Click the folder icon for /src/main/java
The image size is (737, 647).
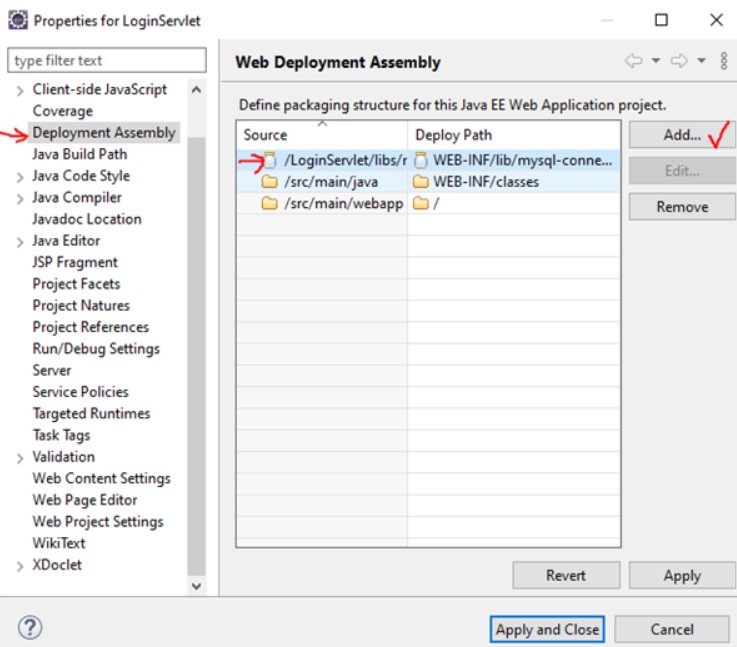point(269,182)
